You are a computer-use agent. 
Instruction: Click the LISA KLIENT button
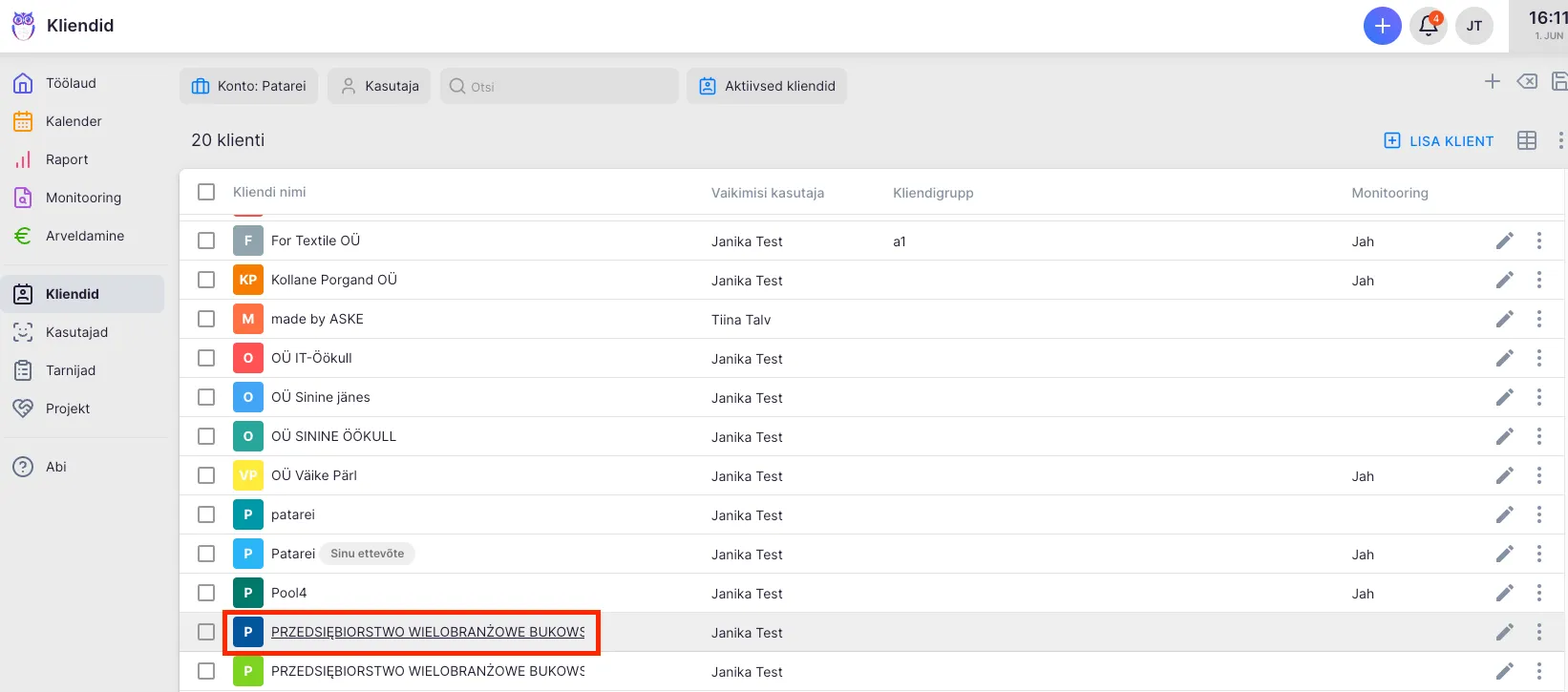tap(1438, 141)
